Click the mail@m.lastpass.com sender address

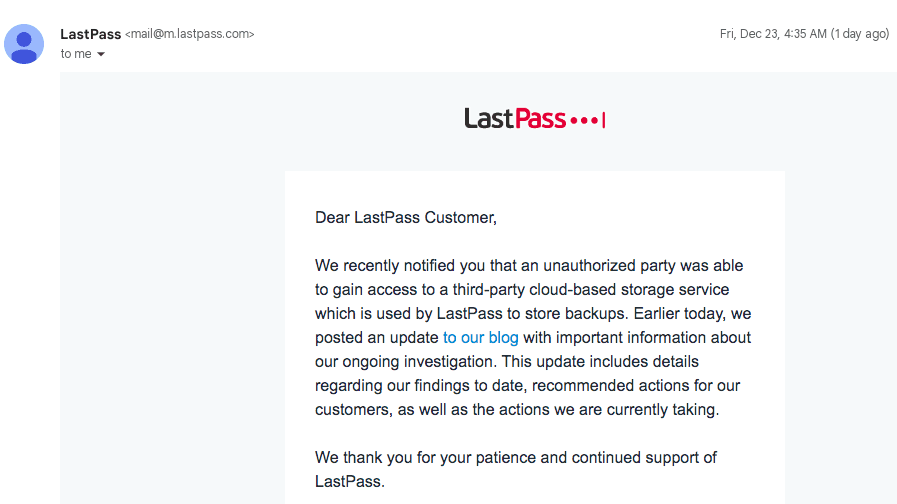(189, 34)
